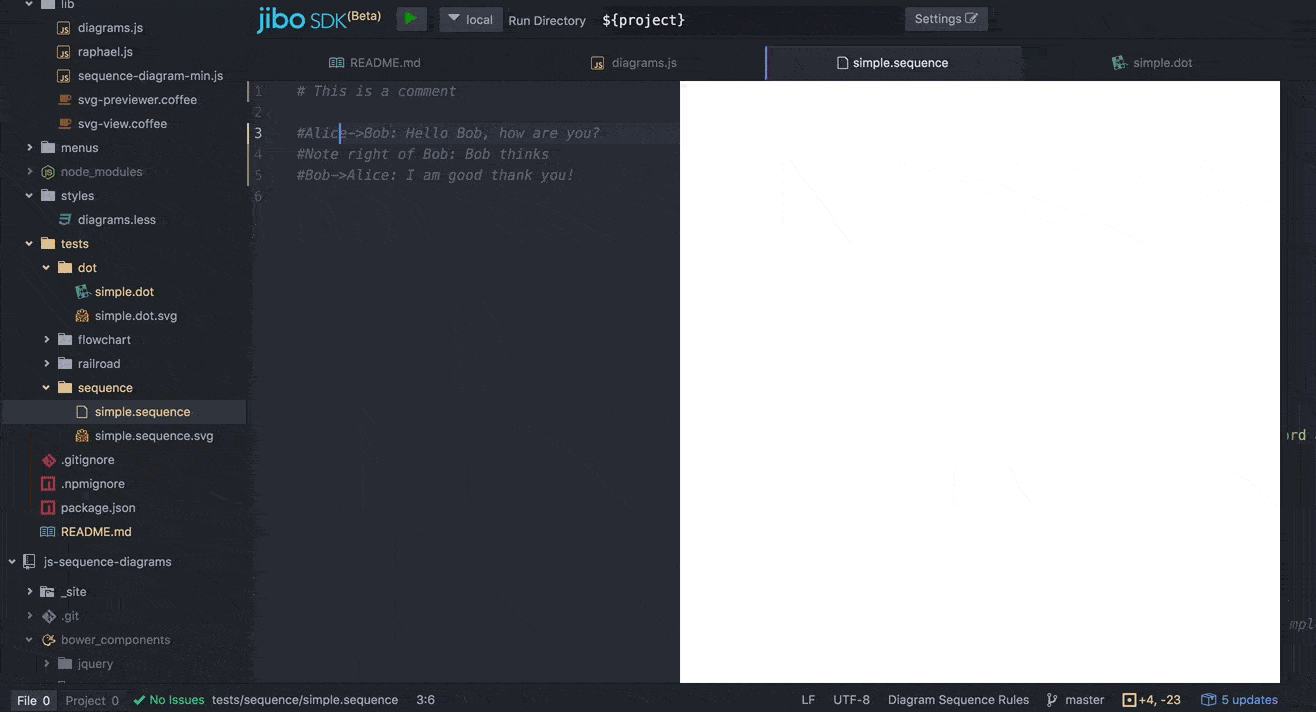This screenshot has height=712, width=1316.
Task: Click the tests/sequence/simple.sequence path in status bar
Action: pos(305,700)
